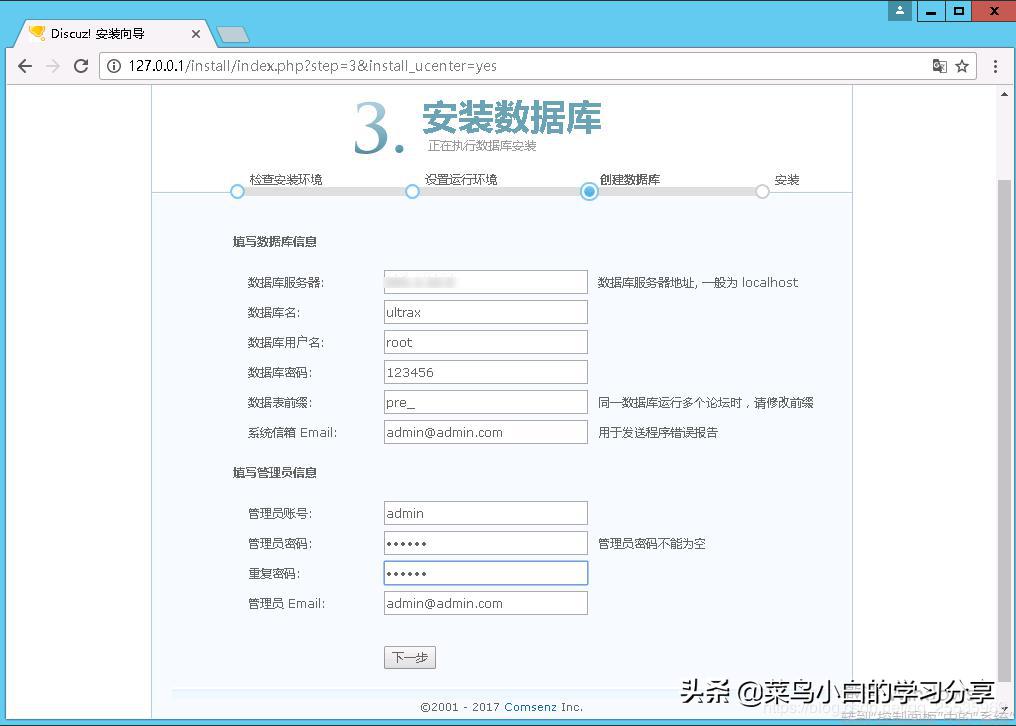The height and width of the screenshot is (726, 1016).
Task: Focus the 管理员账号 field containing admin
Action: (485, 512)
